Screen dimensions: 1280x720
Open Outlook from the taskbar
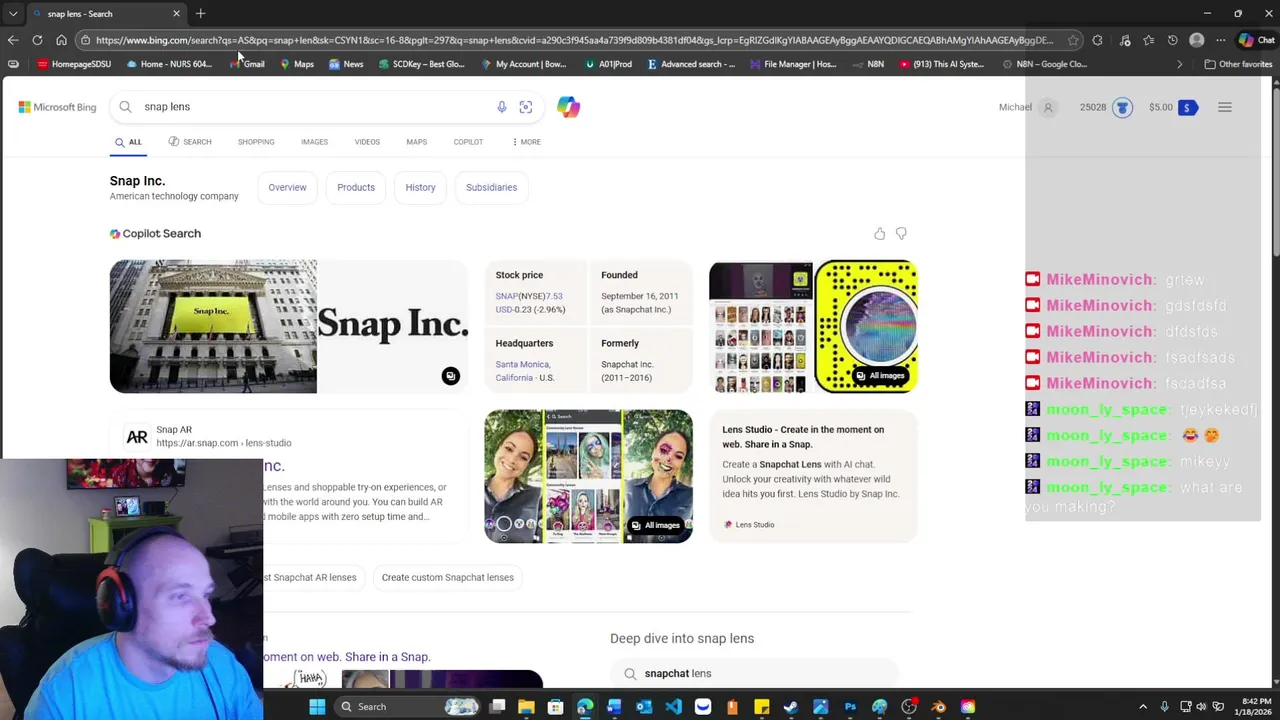click(x=644, y=707)
